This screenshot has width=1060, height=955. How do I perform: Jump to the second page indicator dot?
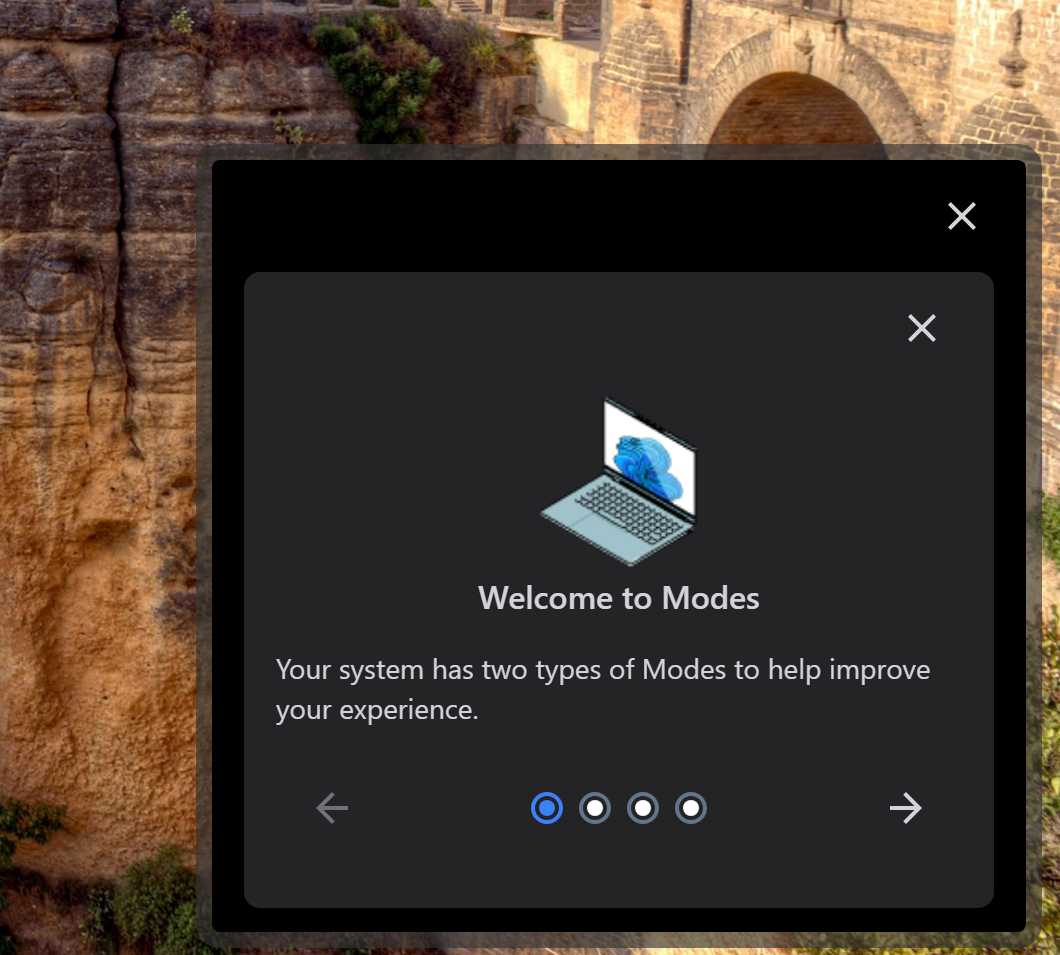click(595, 808)
